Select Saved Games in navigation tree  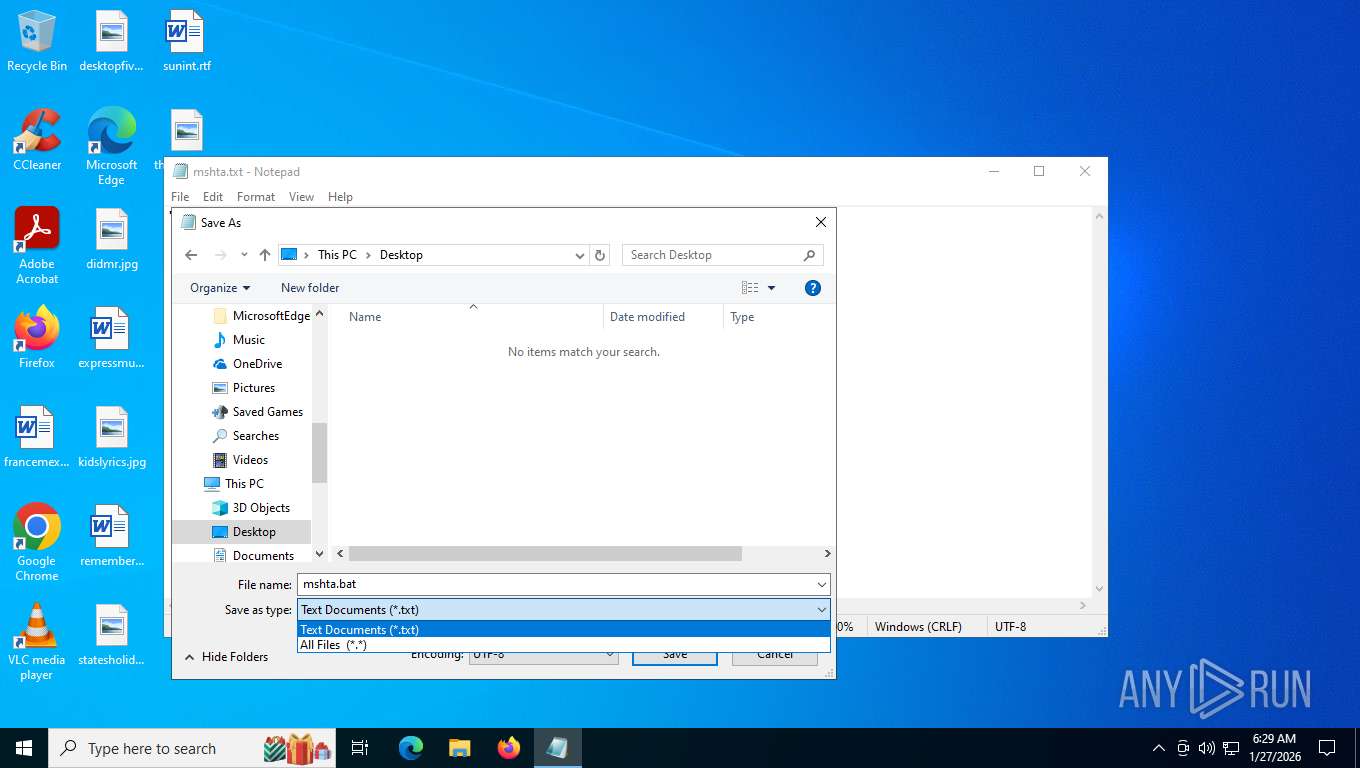pyautogui.click(x=257, y=412)
